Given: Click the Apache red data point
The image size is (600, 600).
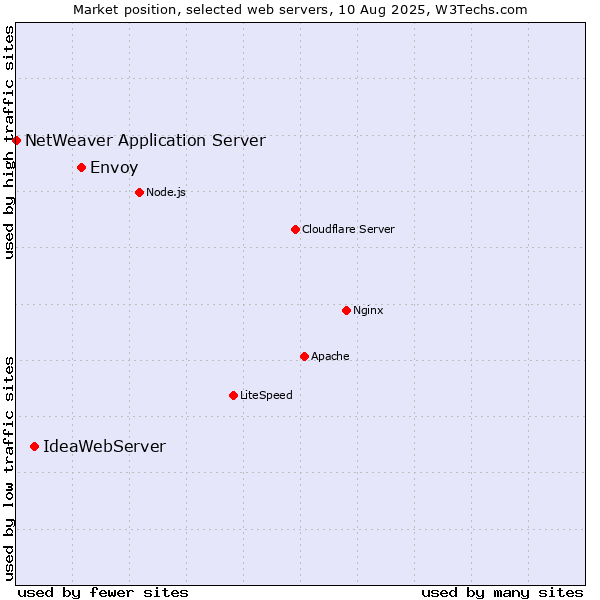Looking at the screenshot, I should [x=304, y=357].
